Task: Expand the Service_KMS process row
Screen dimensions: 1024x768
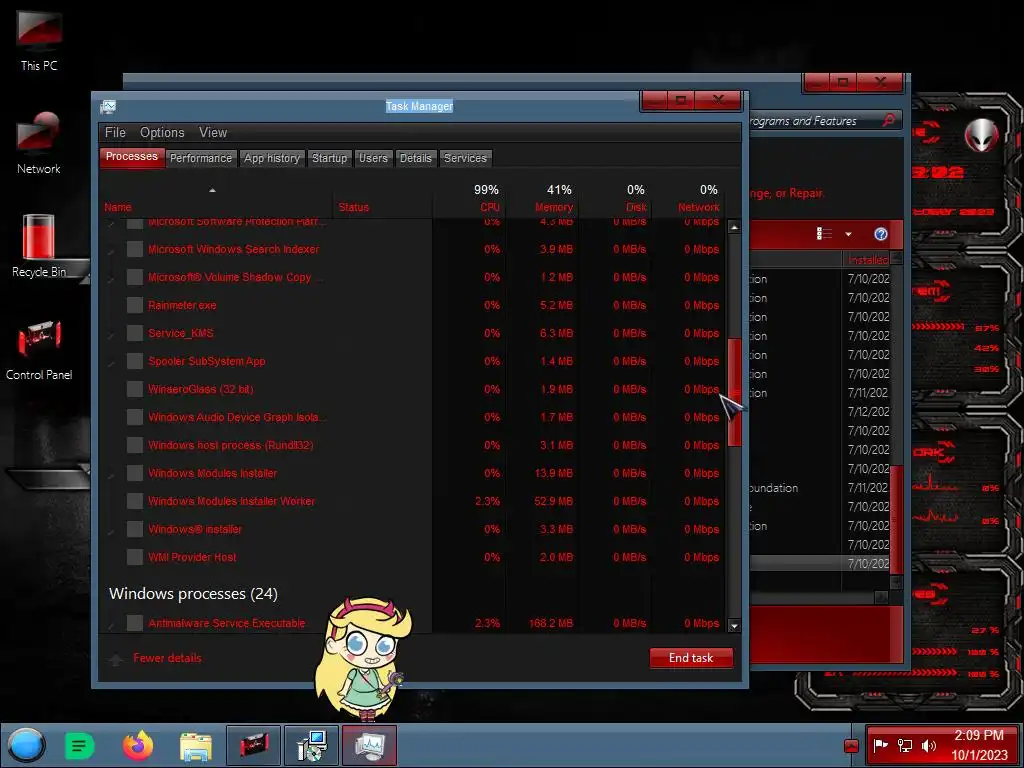Action: (x=112, y=334)
